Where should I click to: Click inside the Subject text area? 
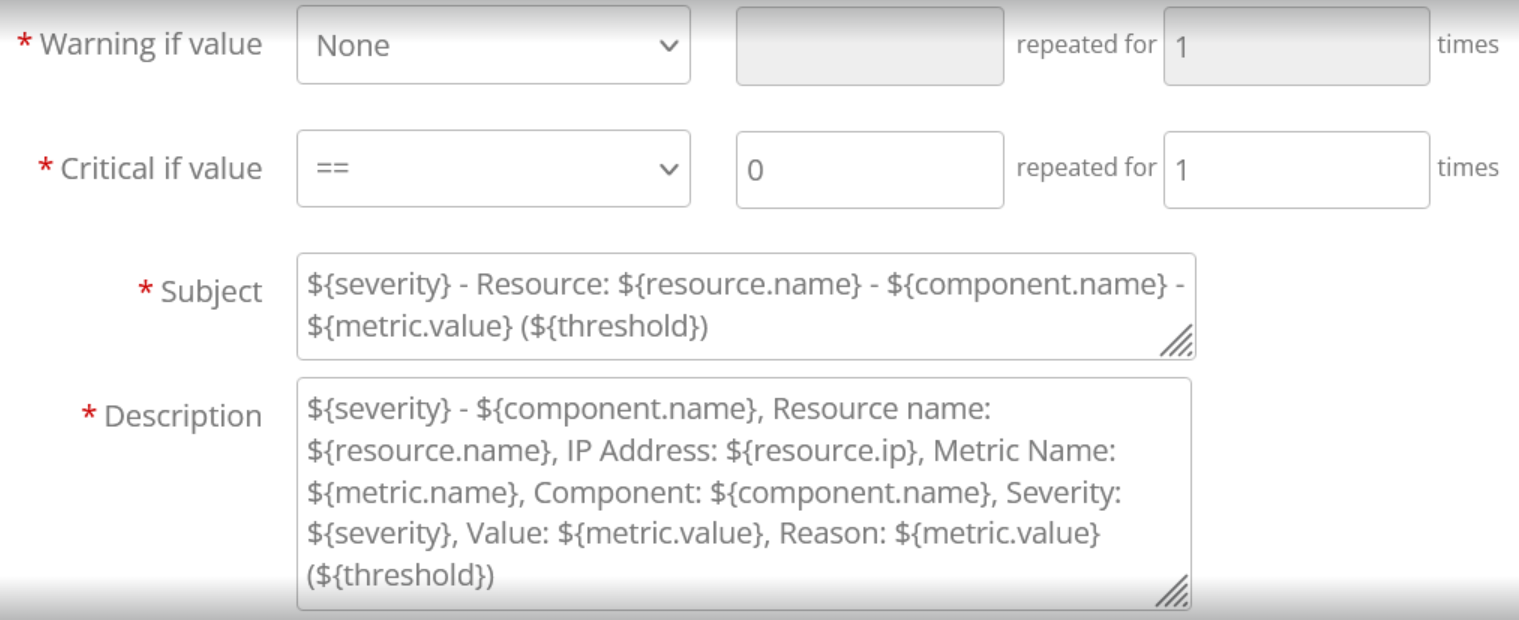tap(746, 306)
